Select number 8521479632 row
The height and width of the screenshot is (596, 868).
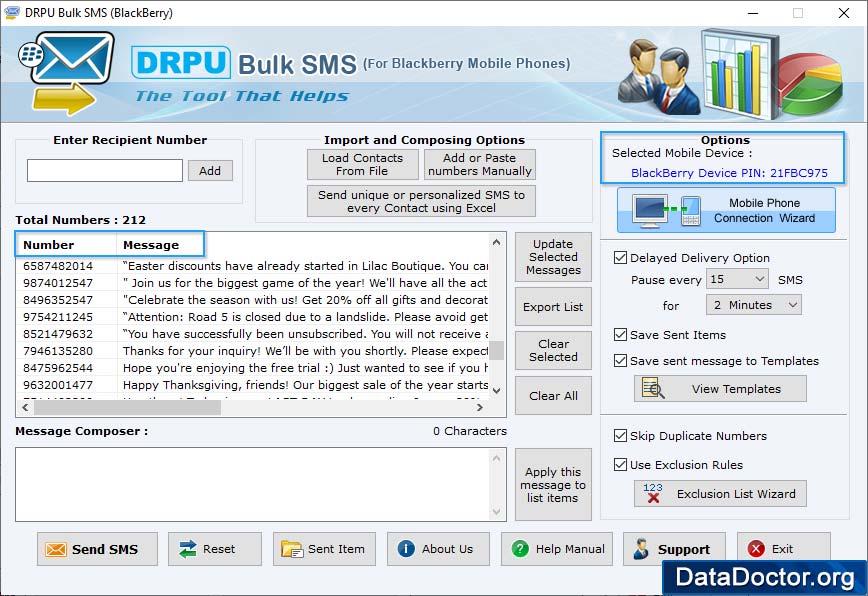[x=252, y=334]
